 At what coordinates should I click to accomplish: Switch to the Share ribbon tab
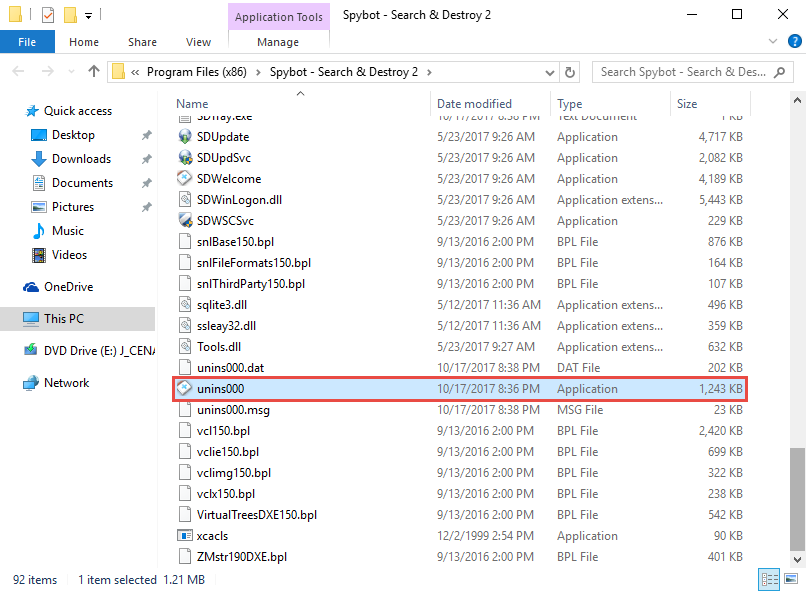pos(142,42)
